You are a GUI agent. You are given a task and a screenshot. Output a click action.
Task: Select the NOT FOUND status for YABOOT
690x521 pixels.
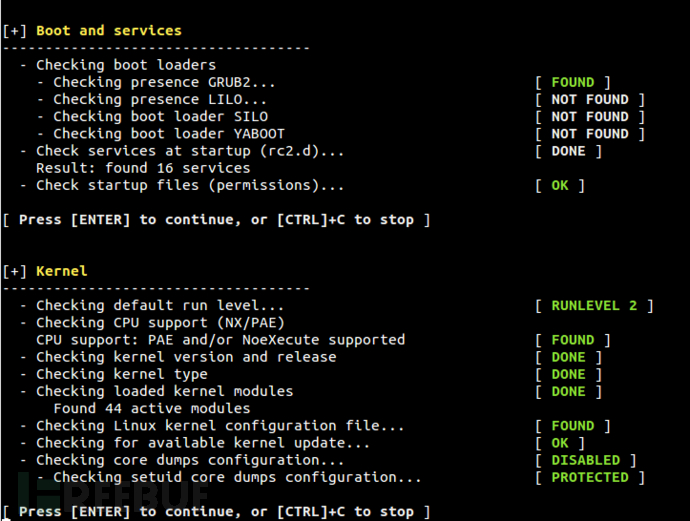click(x=589, y=133)
